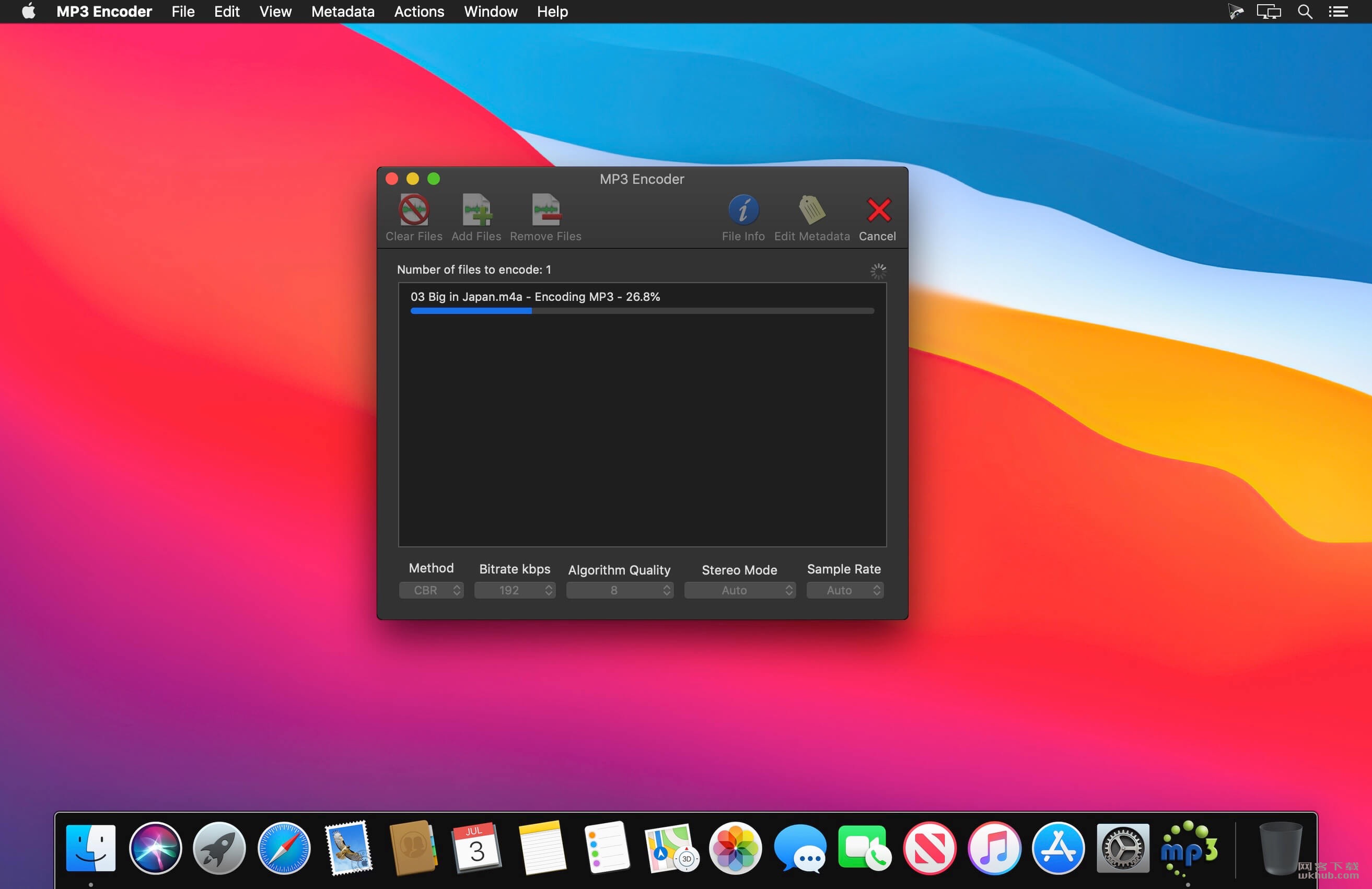Open the Metadata menu
This screenshot has width=1372, height=889.
coord(343,11)
